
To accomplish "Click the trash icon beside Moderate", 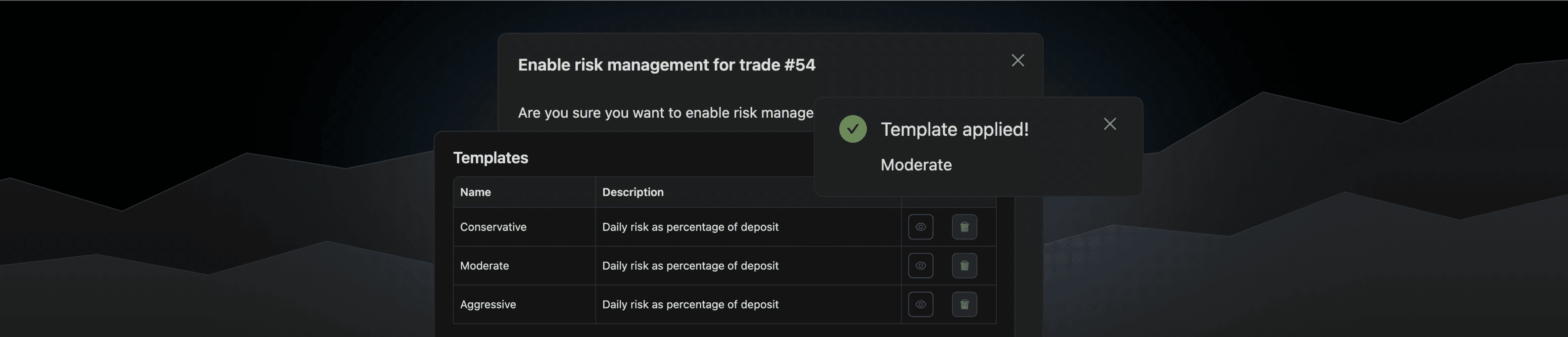I will click(964, 266).
